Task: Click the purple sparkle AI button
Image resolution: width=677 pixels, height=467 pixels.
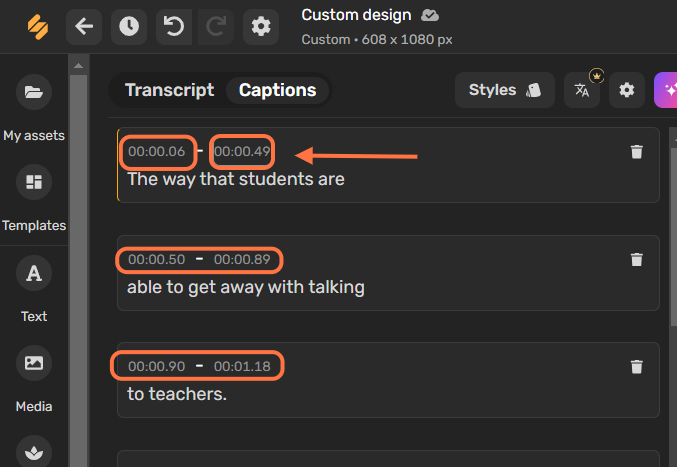Action: (x=666, y=90)
